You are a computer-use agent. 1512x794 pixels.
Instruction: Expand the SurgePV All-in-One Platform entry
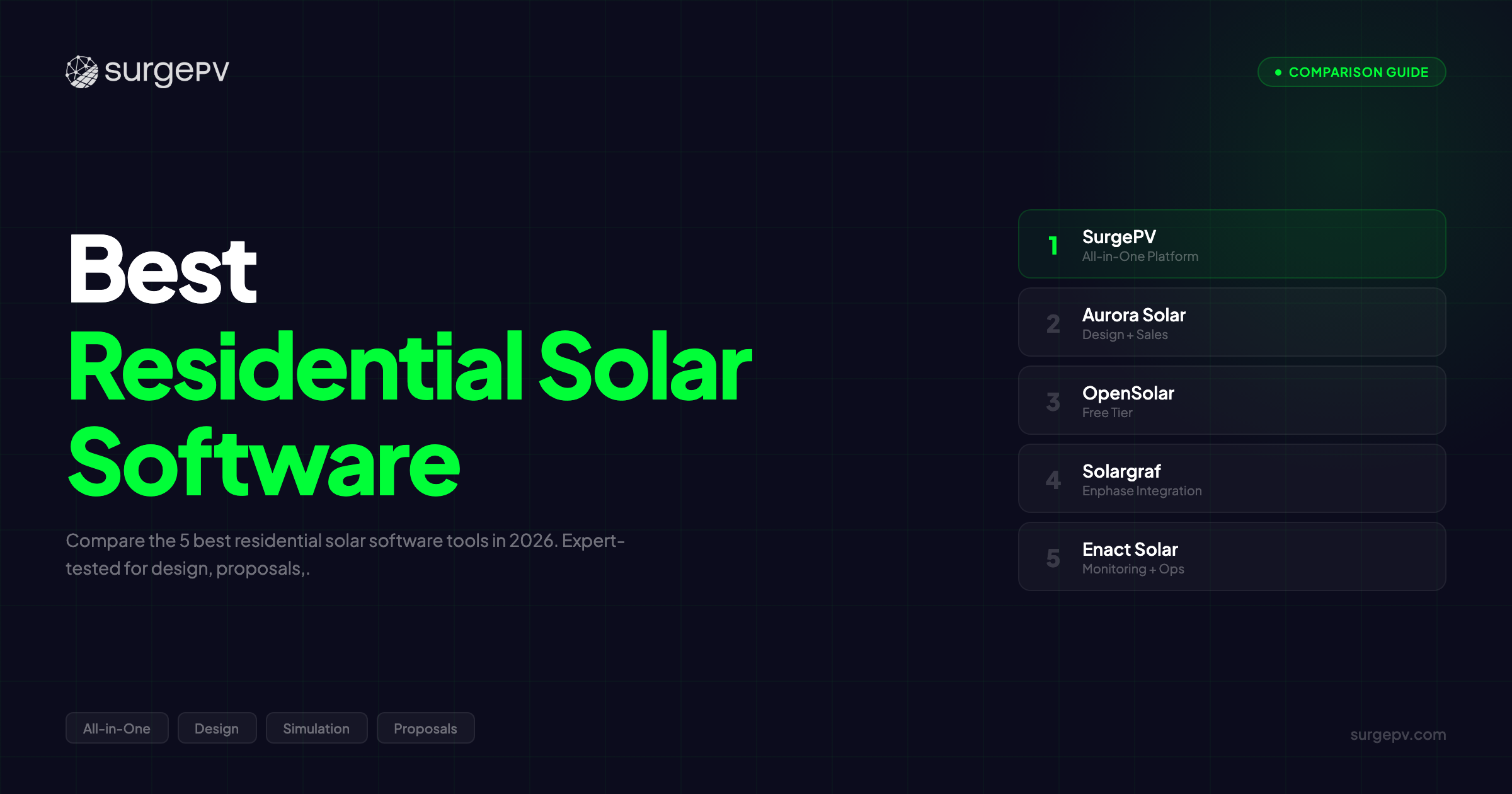[x=1232, y=245]
